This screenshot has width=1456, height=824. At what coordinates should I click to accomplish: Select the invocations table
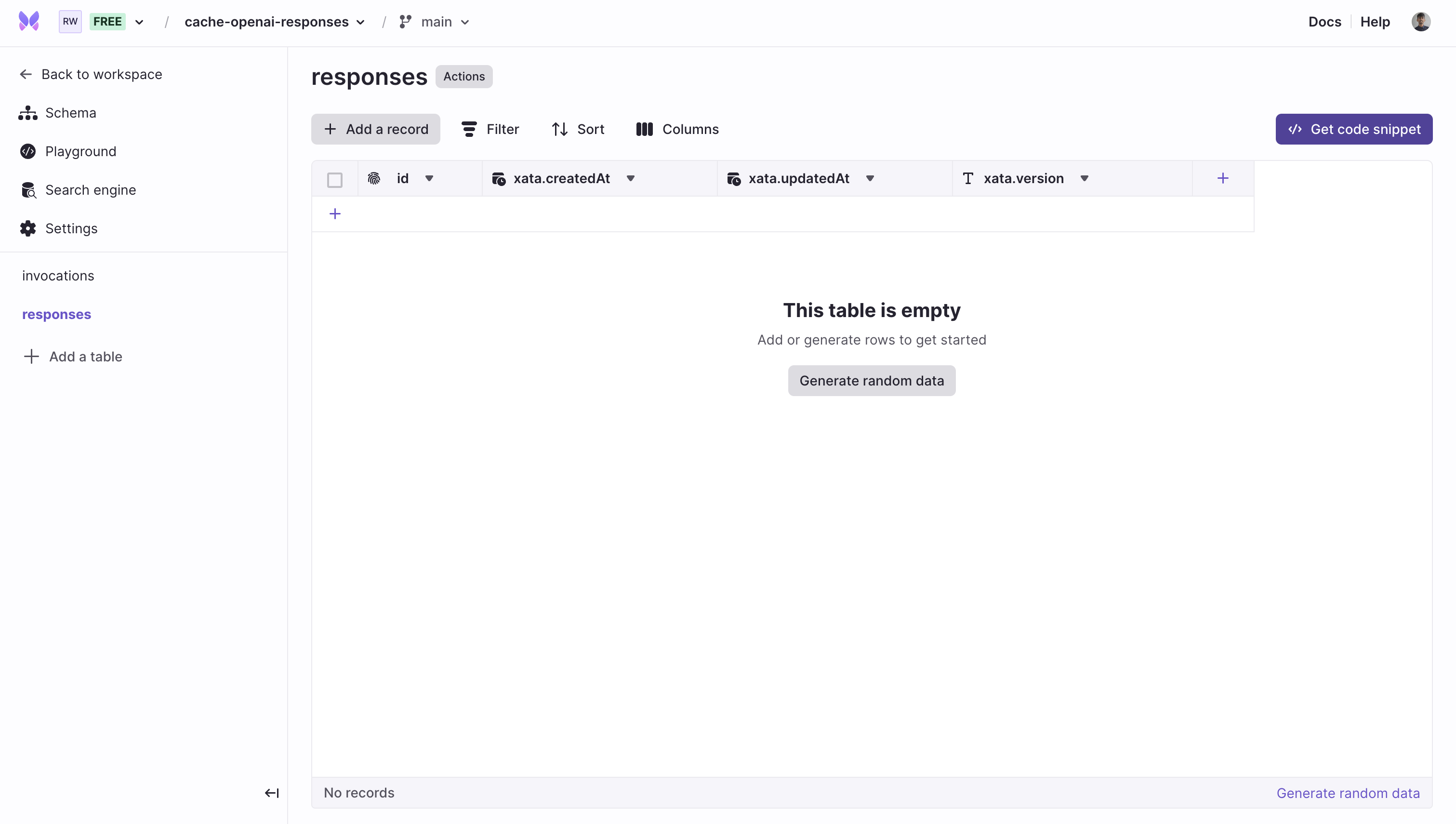[x=58, y=276]
